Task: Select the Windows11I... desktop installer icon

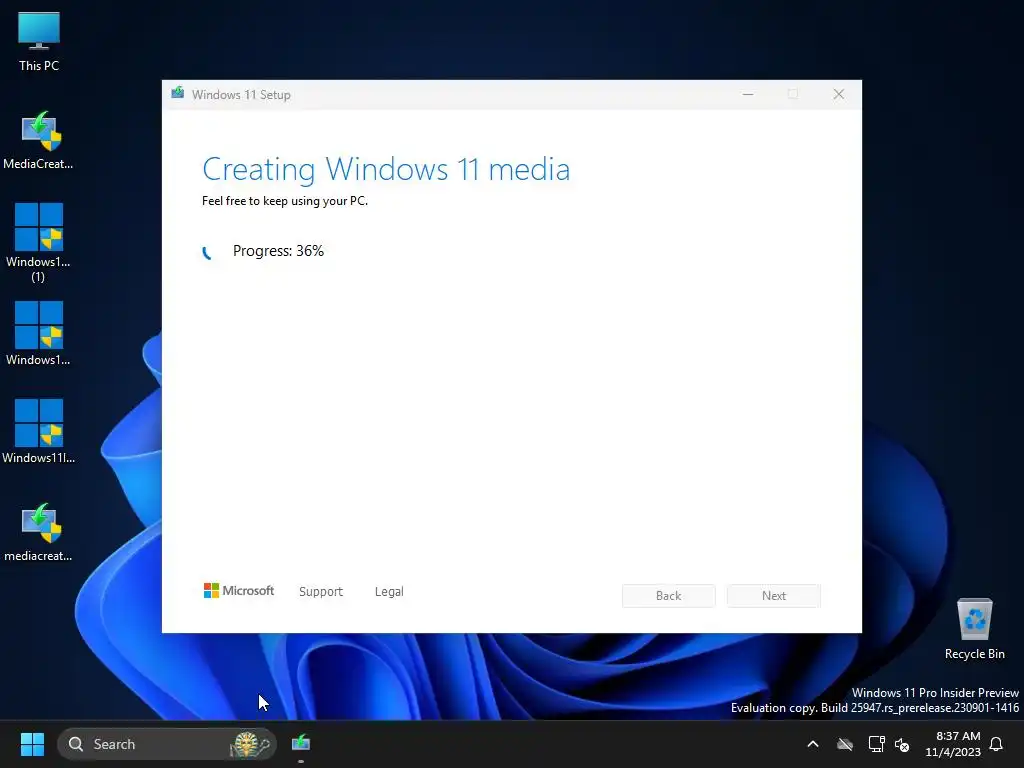Action: [39, 431]
